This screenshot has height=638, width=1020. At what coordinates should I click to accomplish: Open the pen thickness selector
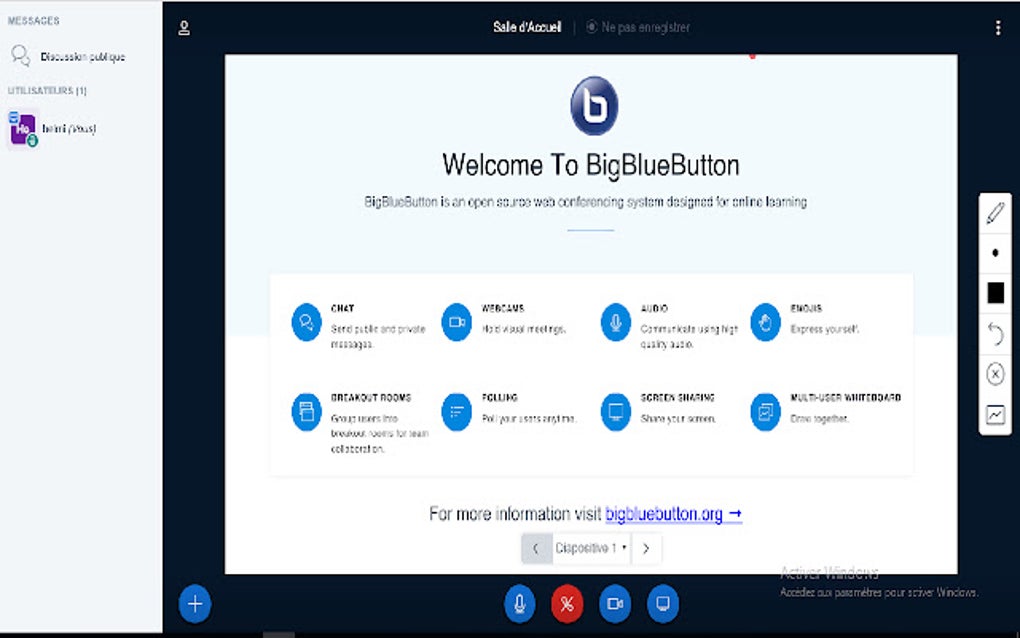coord(994,252)
